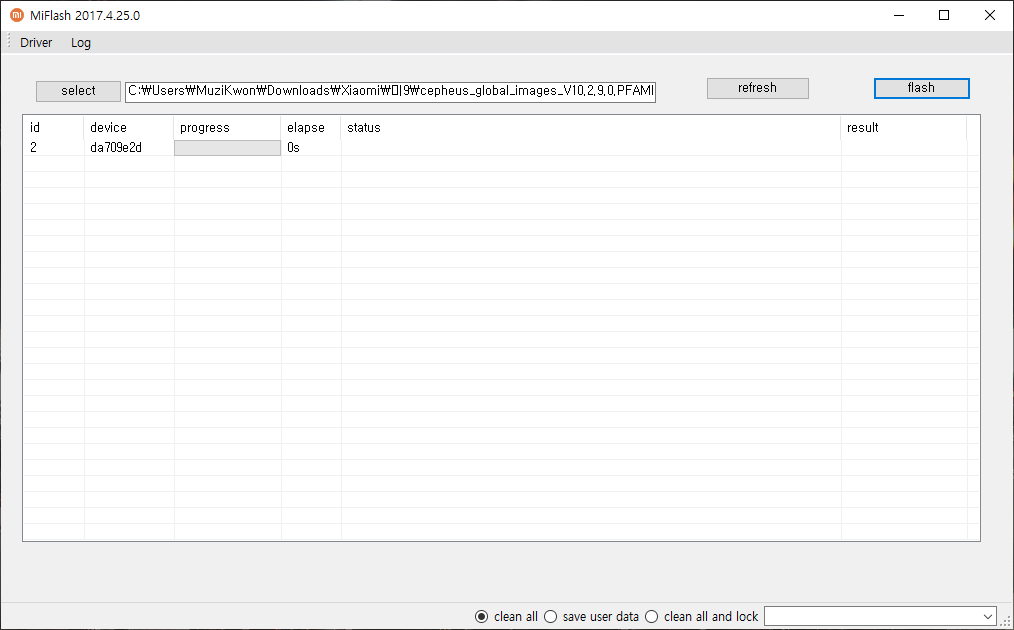Select the clean all radio option
This screenshot has width=1014, height=630.
(x=506, y=616)
